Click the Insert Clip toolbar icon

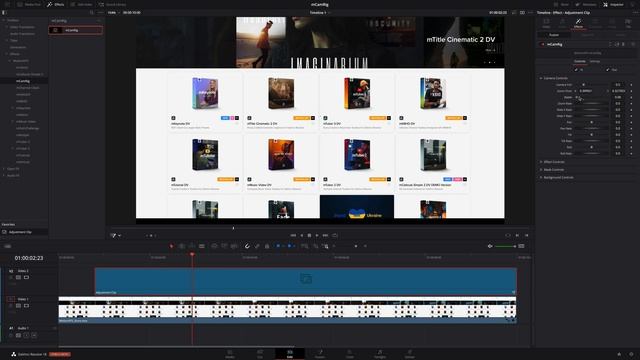214,246
